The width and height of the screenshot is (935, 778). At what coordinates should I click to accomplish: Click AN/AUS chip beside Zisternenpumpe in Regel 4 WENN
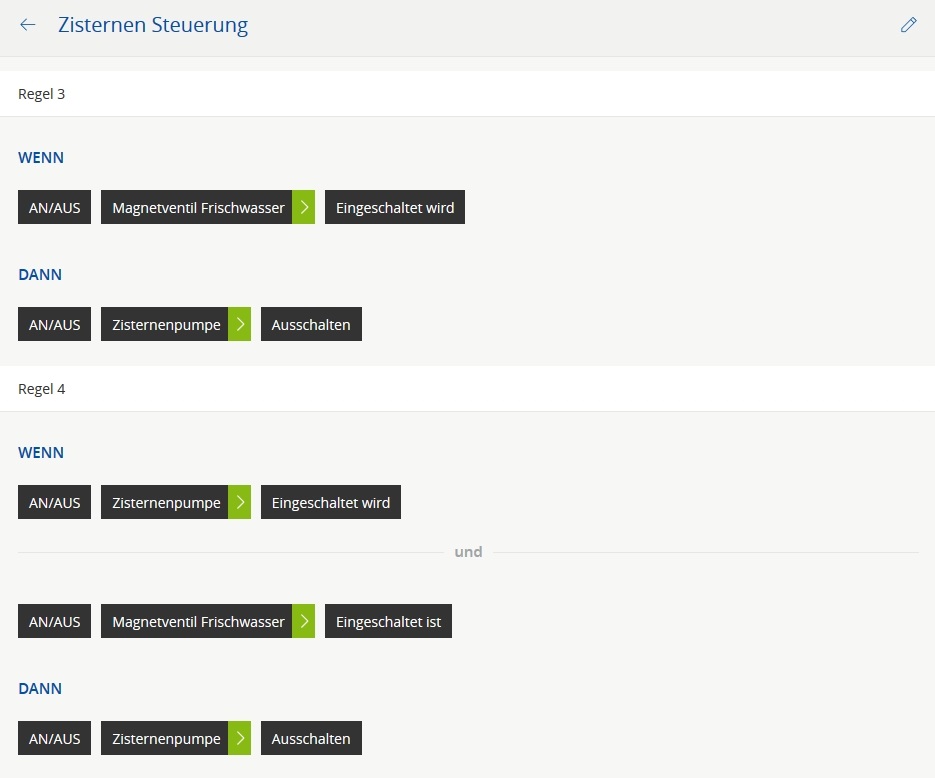pyautogui.click(x=54, y=503)
